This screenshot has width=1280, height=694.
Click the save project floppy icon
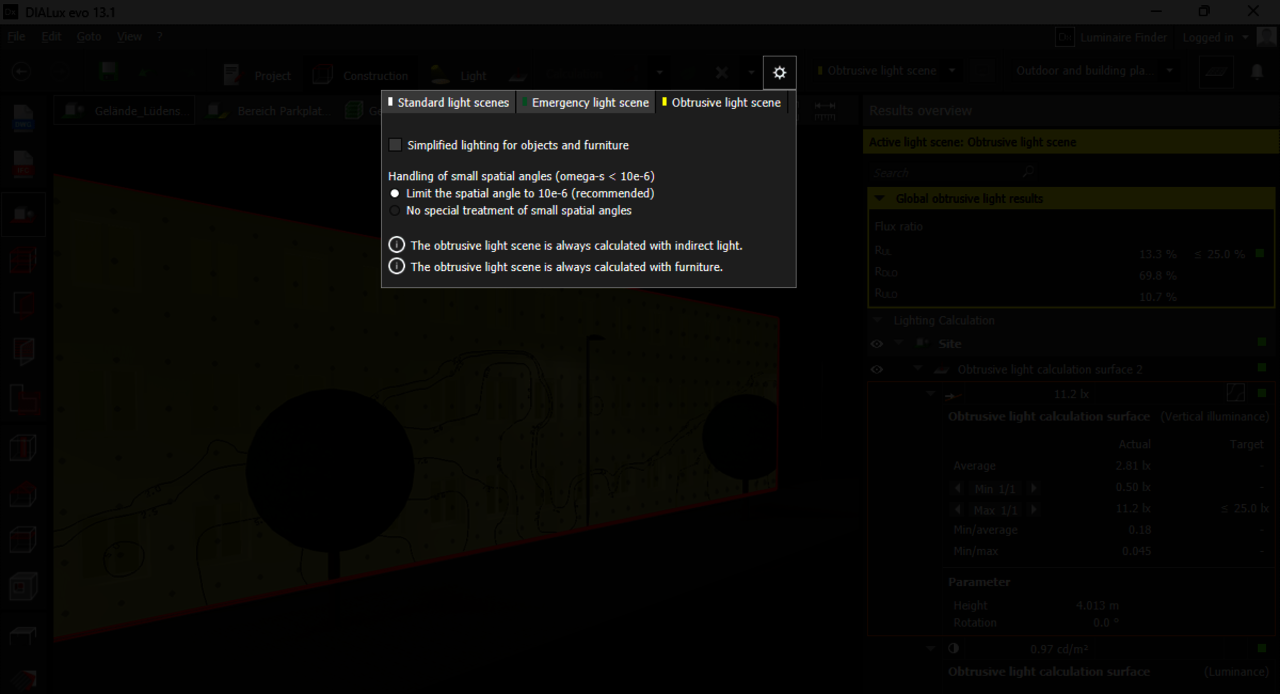[109, 72]
